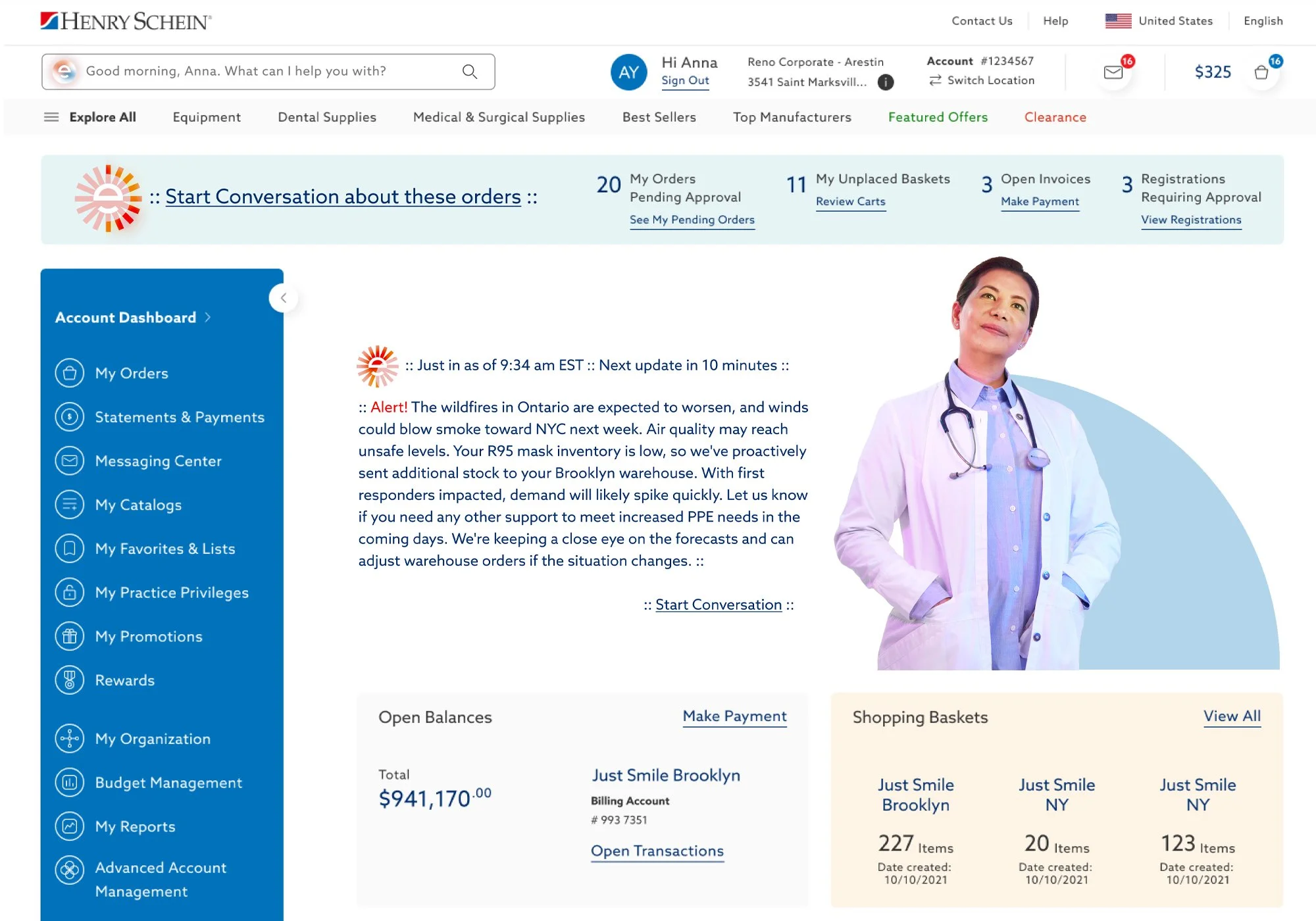
Task: Open the Equipment menu
Action: pos(207,117)
